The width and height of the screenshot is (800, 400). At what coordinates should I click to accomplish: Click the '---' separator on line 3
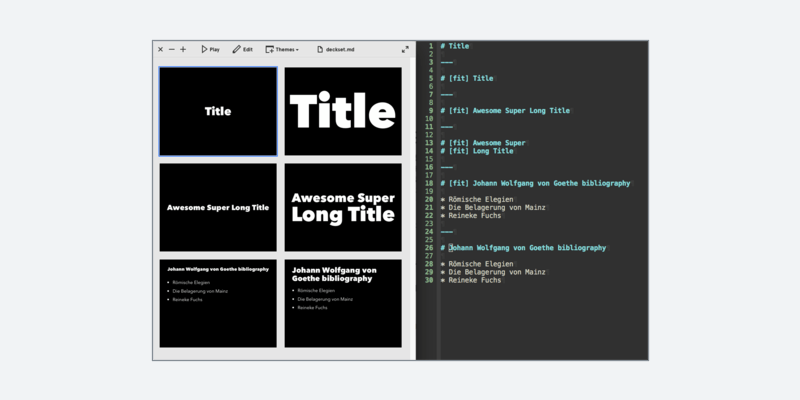(x=446, y=62)
